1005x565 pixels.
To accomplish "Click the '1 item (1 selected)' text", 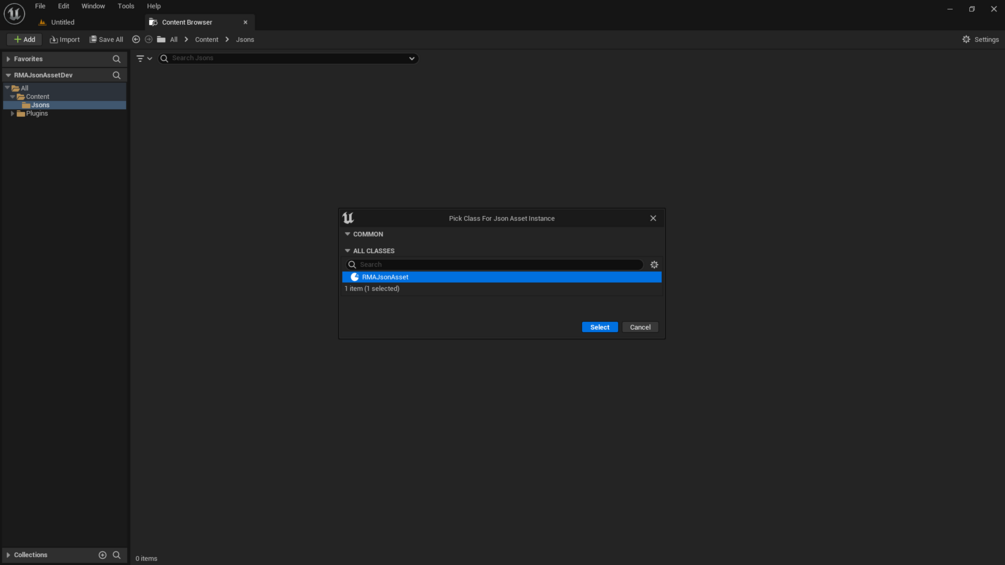I will pos(372,289).
